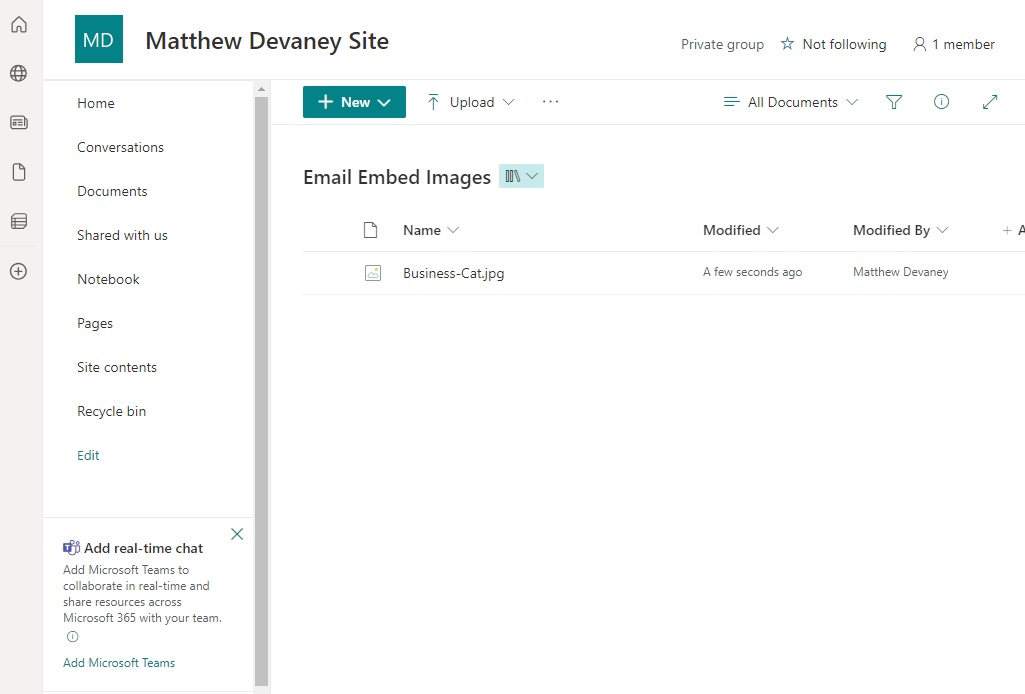The height and width of the screenshot is (694, 1025).
Task: Open the My news icon in app bar
Action: (19, 122)
